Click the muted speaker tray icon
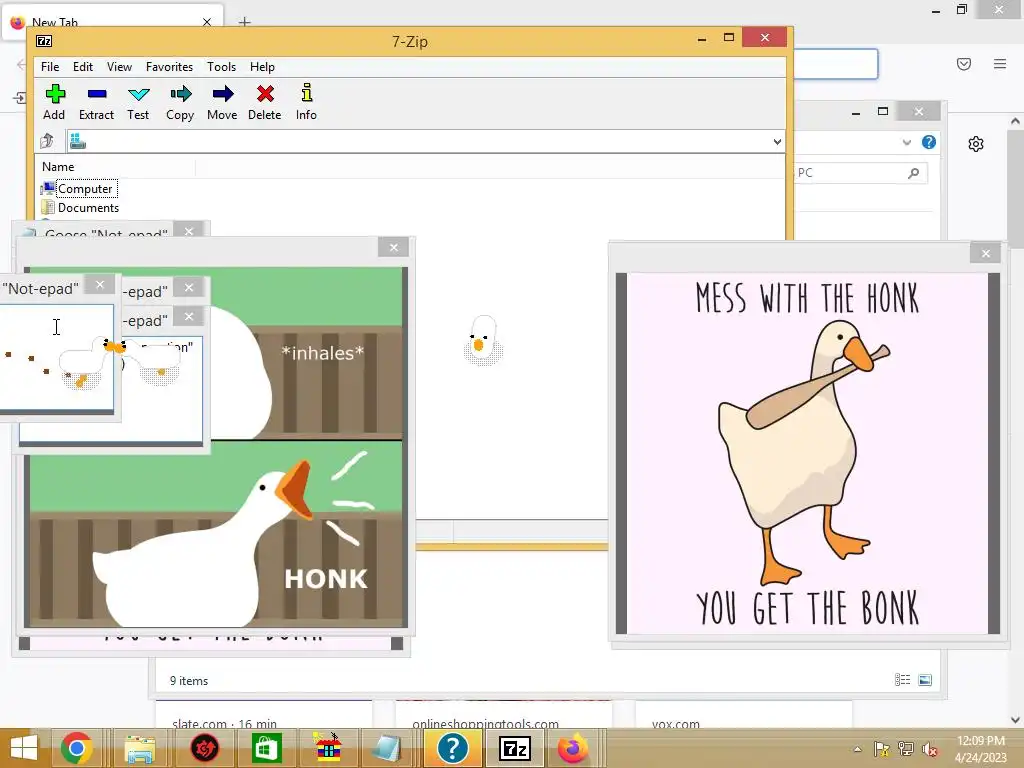Screen dimensions: 1024x768 point(930,749)
